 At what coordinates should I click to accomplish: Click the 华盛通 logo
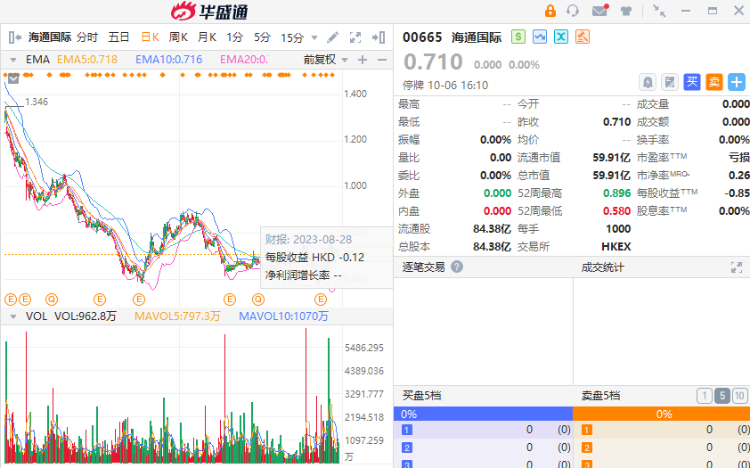click(x=210, y=11)
